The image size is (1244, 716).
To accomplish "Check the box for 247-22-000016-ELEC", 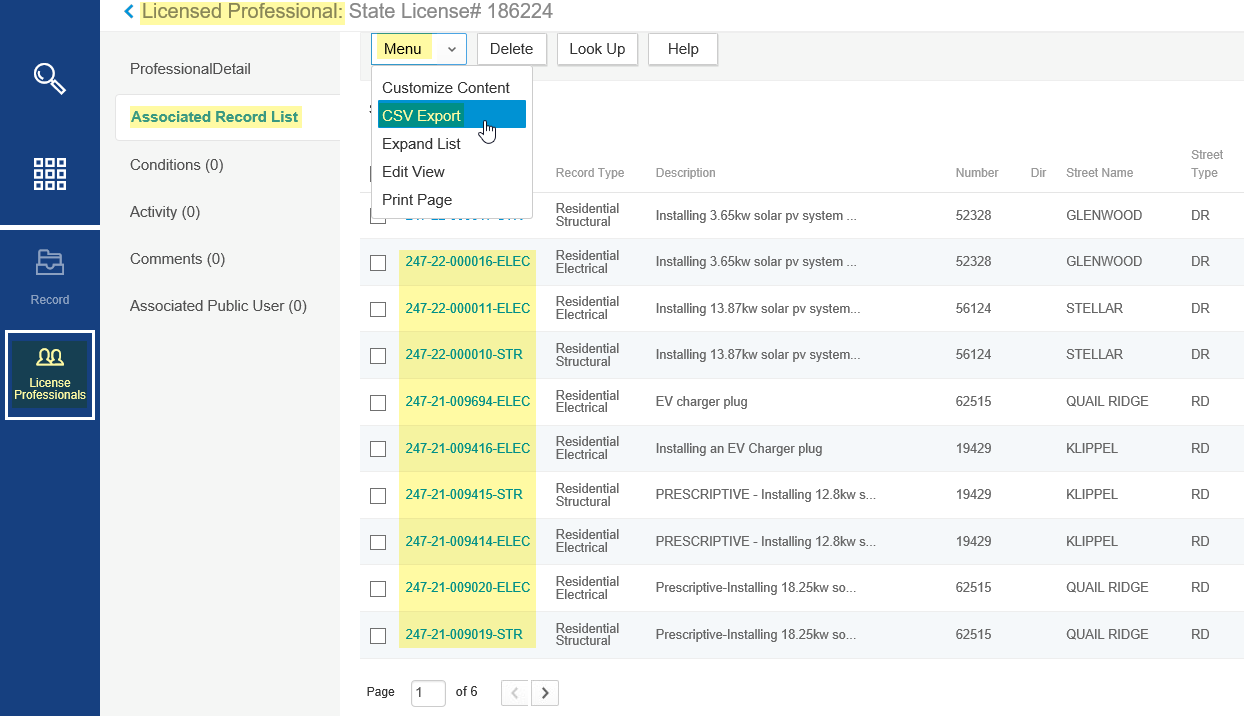I will tap(378, 263).
